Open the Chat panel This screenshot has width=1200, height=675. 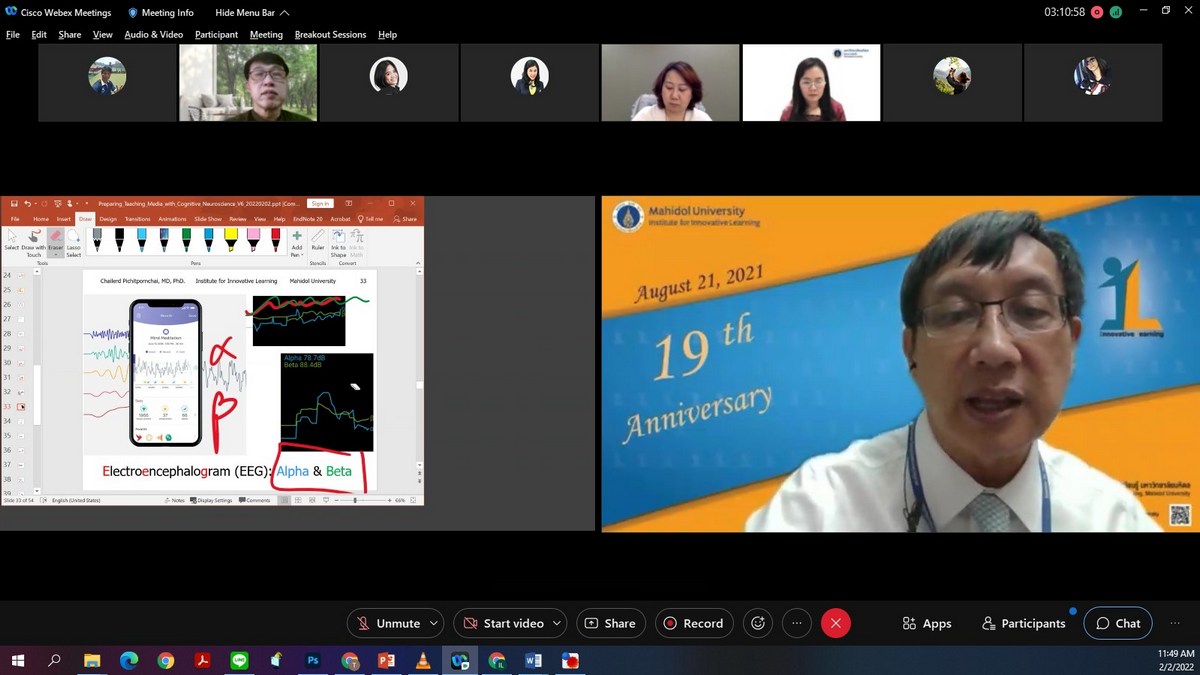[1117, 623]
